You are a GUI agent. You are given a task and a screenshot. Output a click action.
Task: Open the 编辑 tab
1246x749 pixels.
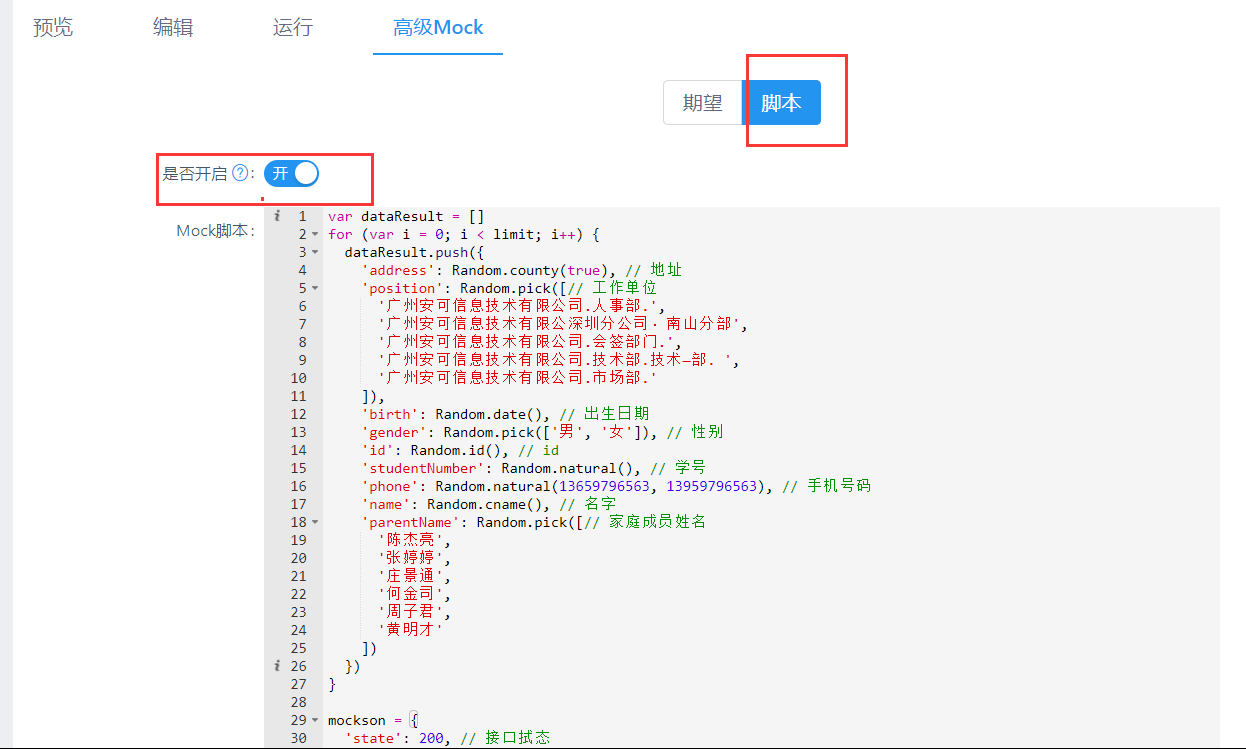tap(173, 27)
